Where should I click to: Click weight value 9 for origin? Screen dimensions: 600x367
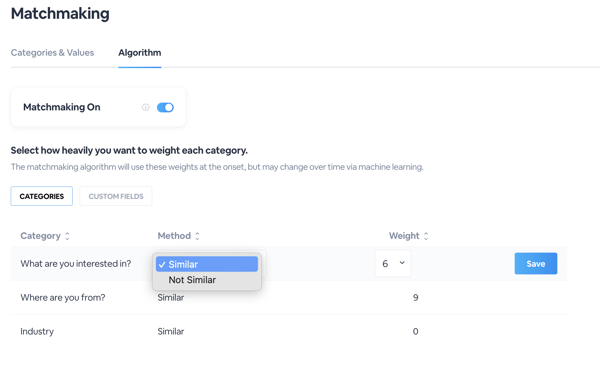tap(416, 298)
